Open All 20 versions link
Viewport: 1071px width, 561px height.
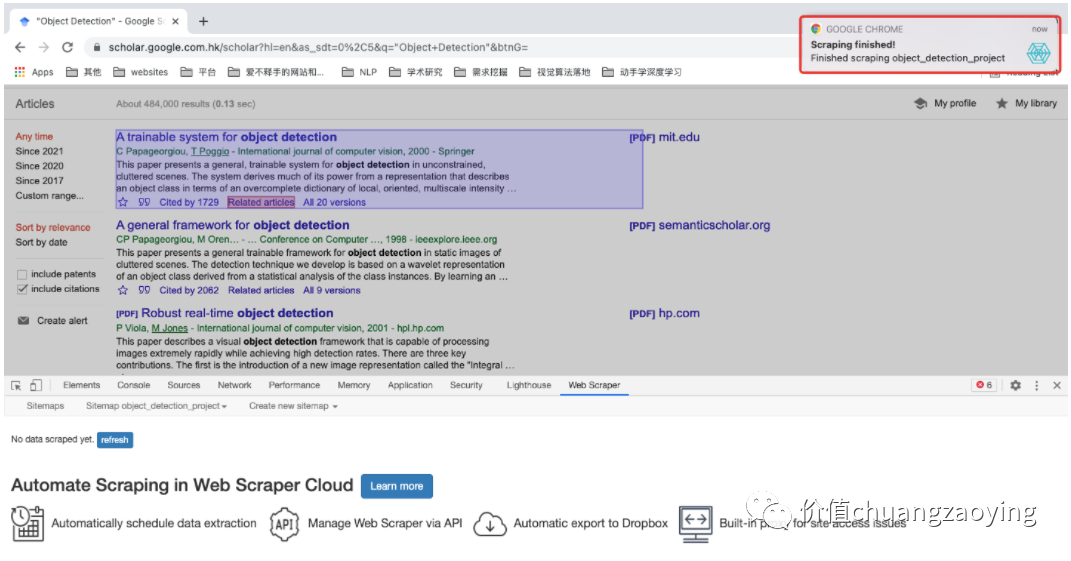334,202
